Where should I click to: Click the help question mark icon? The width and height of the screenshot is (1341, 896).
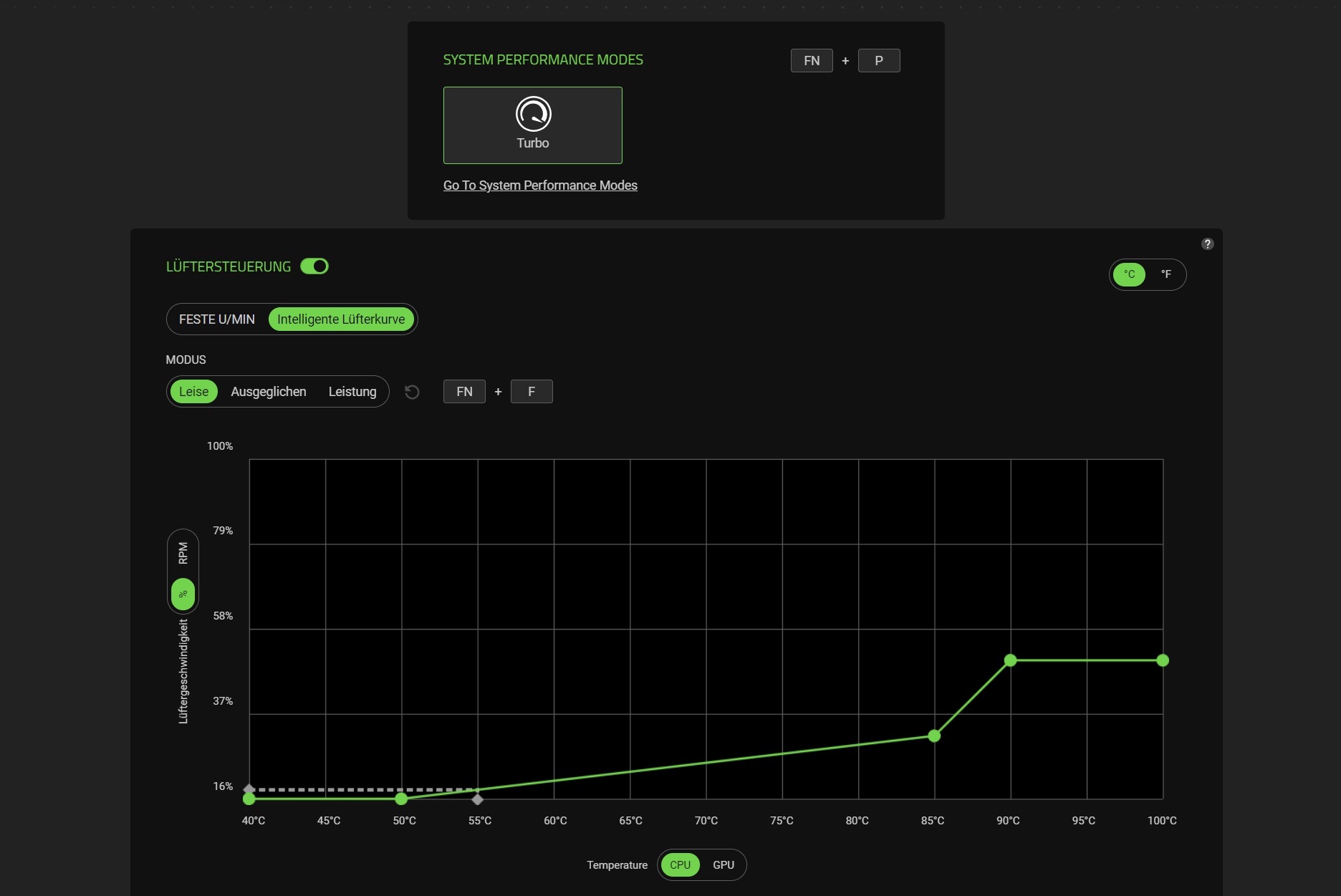click(1208, 244)
